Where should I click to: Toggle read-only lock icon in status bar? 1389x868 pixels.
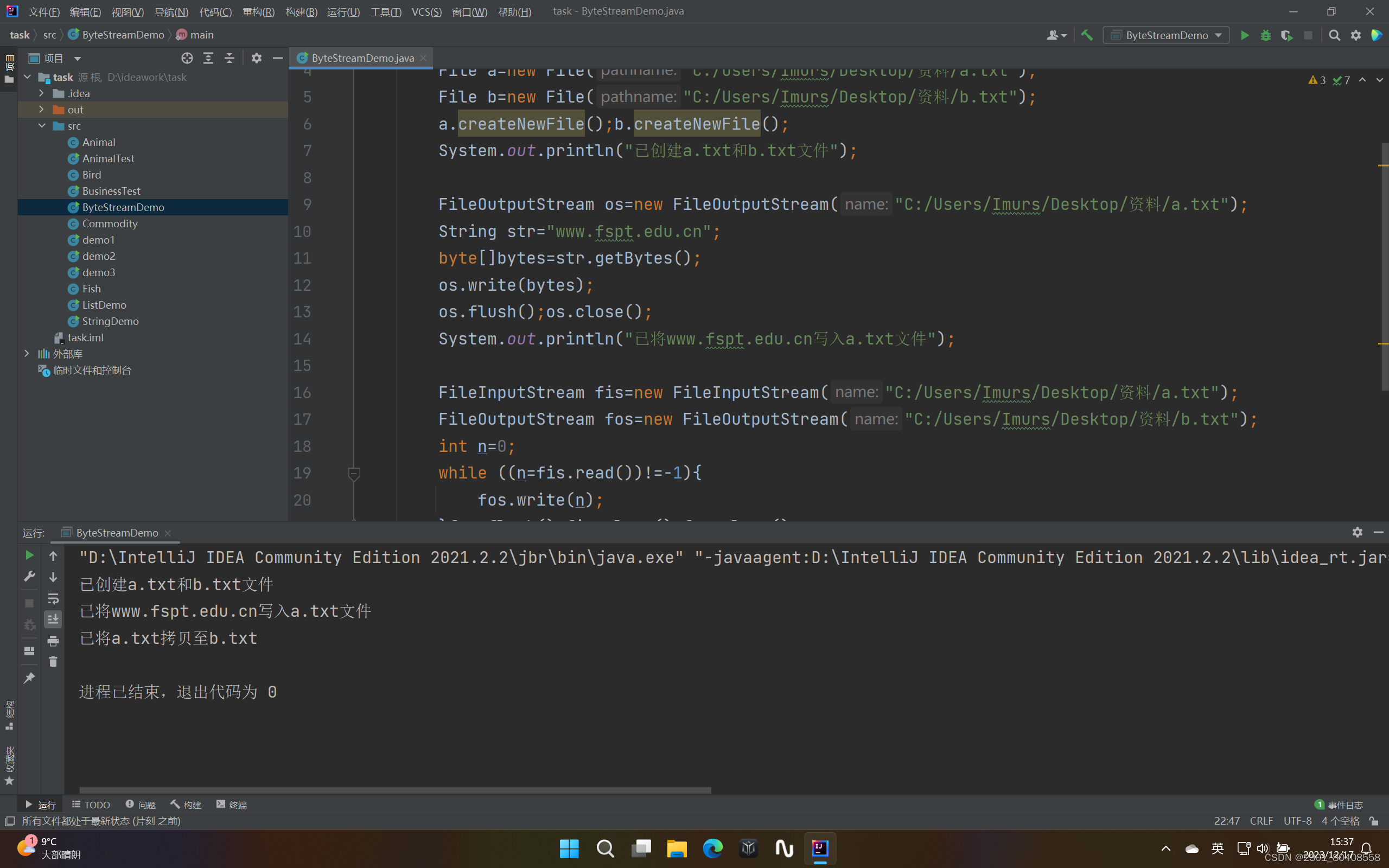[1374, 821]
